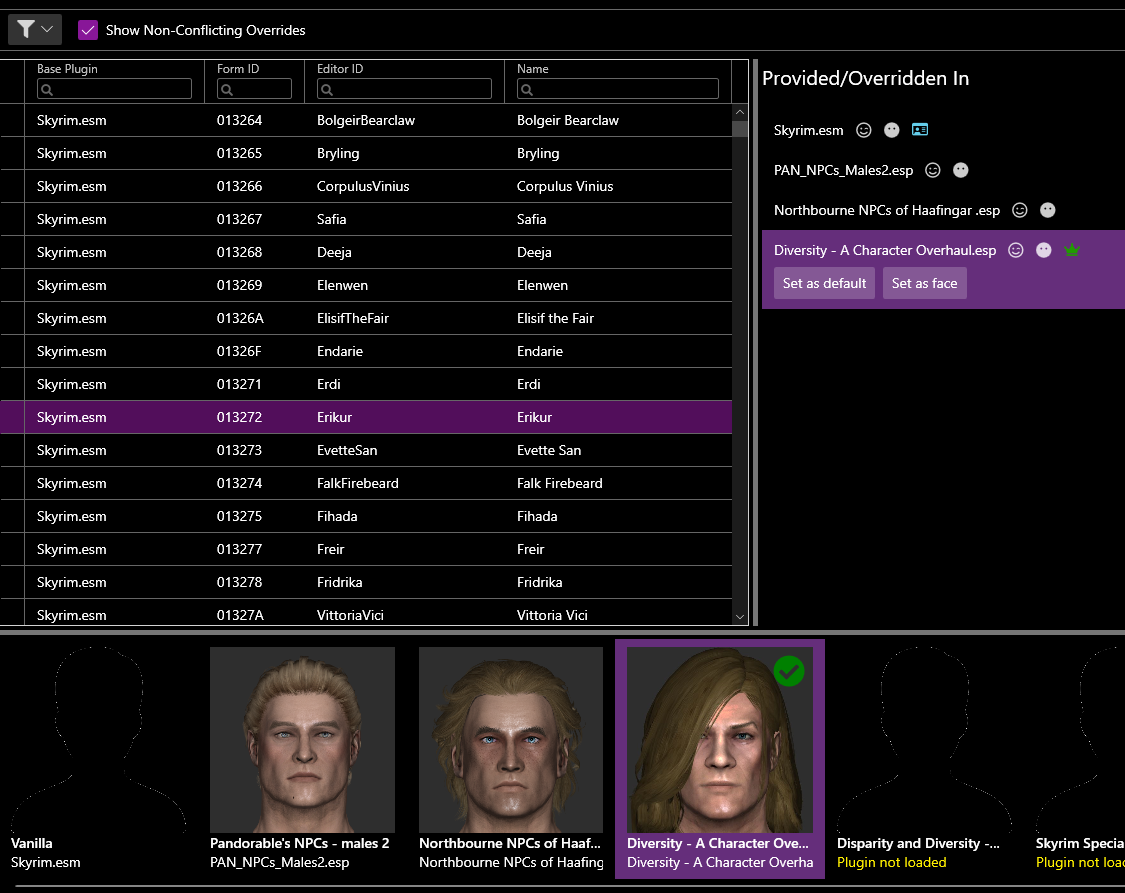The image size is (1125, 893).
Task: Open the filter funnel dropdown
Action: point(34,29)
